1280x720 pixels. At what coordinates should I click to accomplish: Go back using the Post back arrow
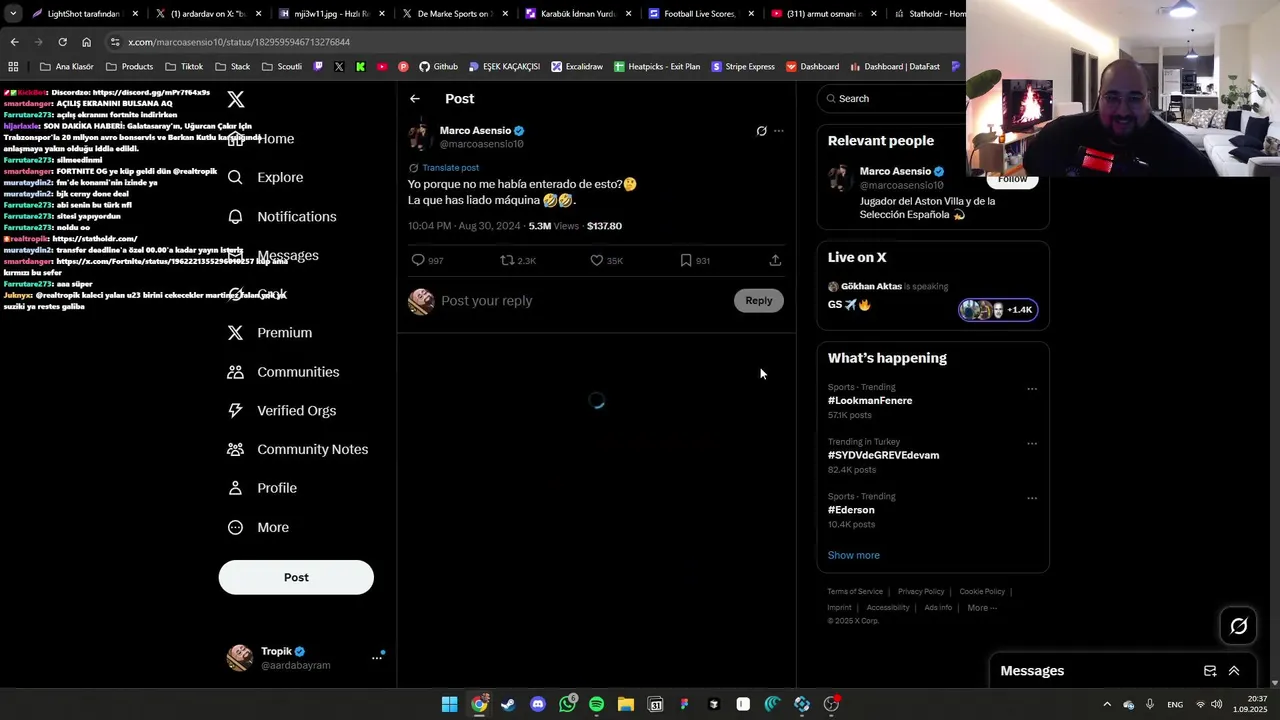pos(415,99)
